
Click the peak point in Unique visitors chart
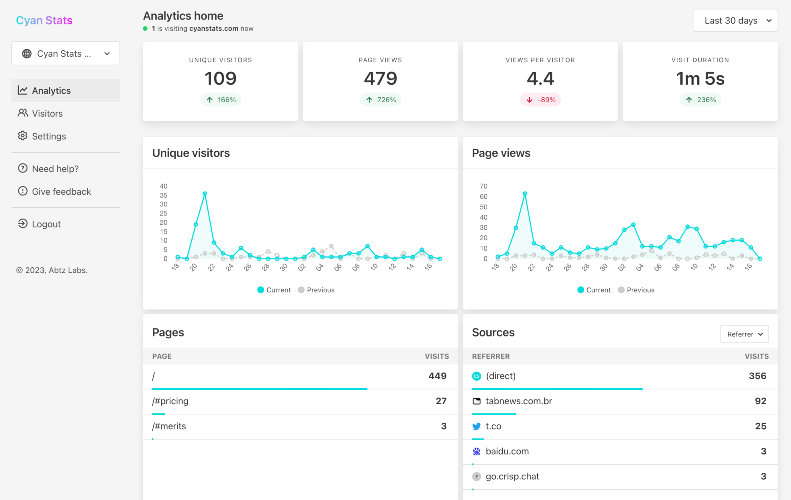205,194
